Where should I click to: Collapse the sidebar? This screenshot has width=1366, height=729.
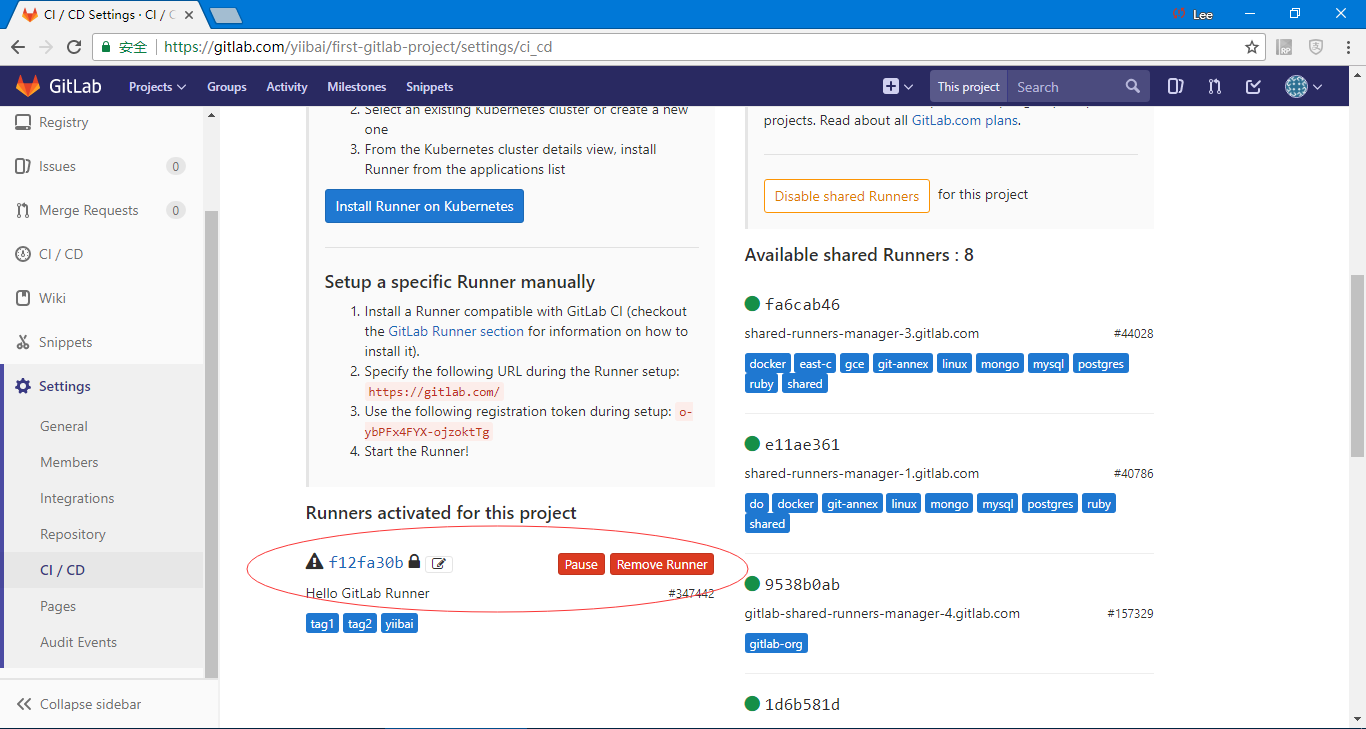pyautogui.click(x=80, y=704)
